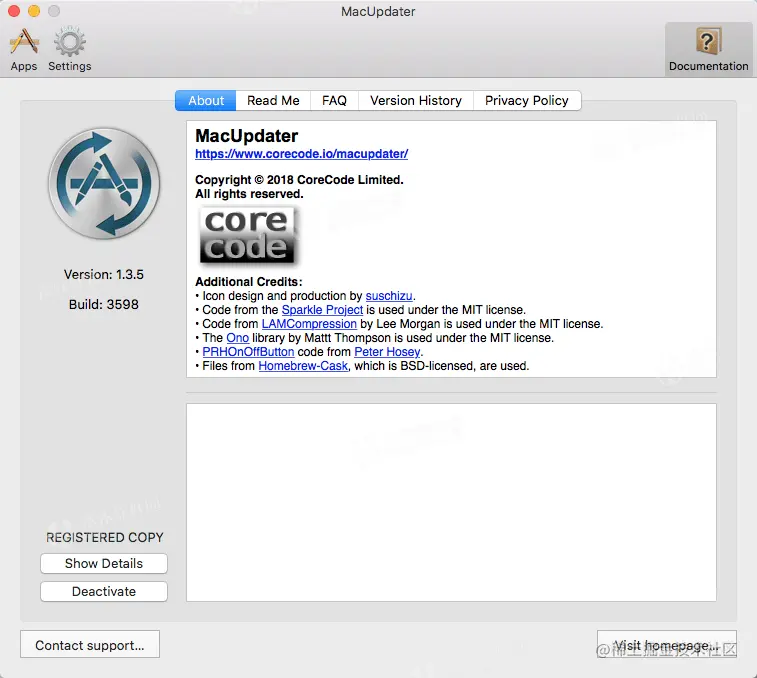Open the PRHOnOffButton link

pyautogui.click(x=248, y=352)
